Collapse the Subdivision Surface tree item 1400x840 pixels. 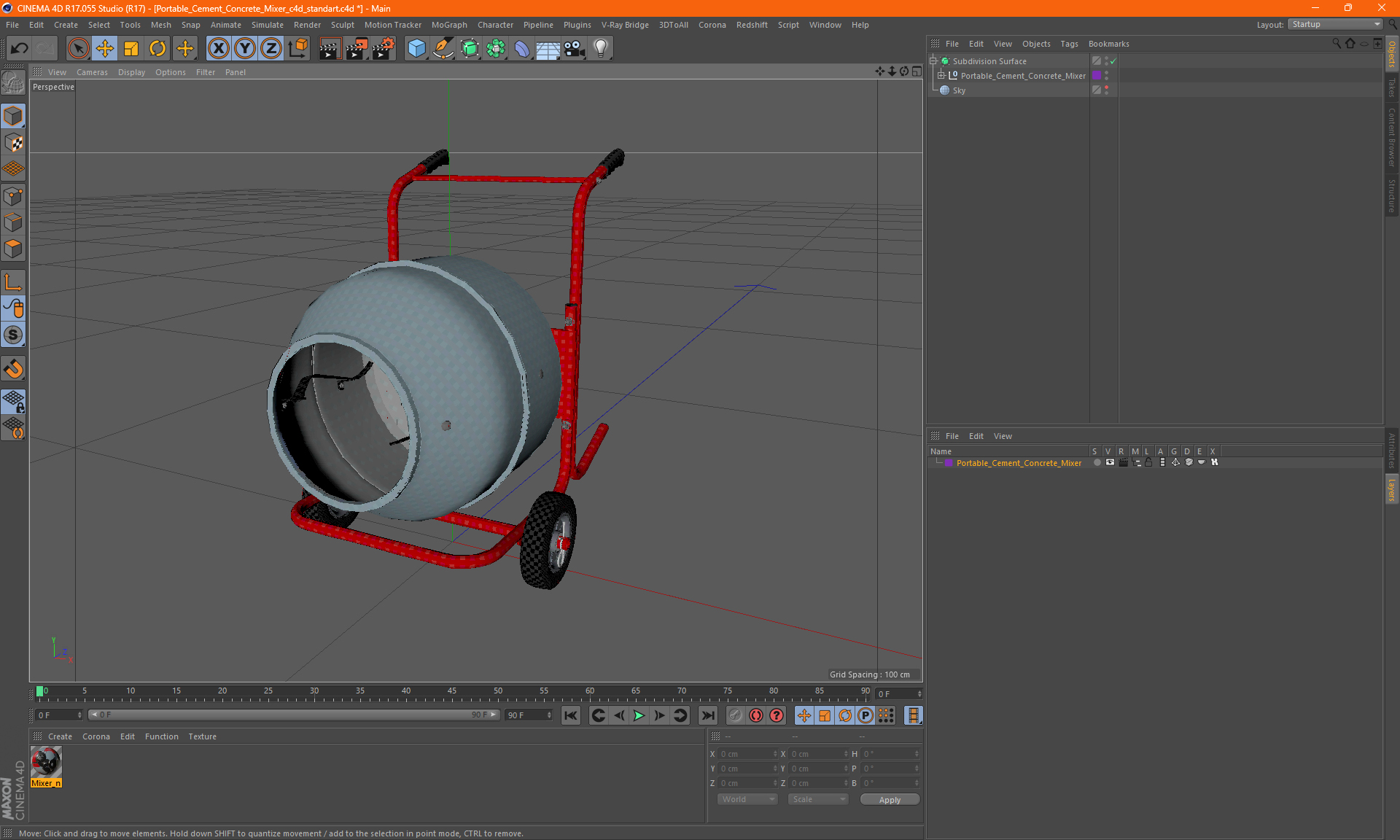point(933,61)
